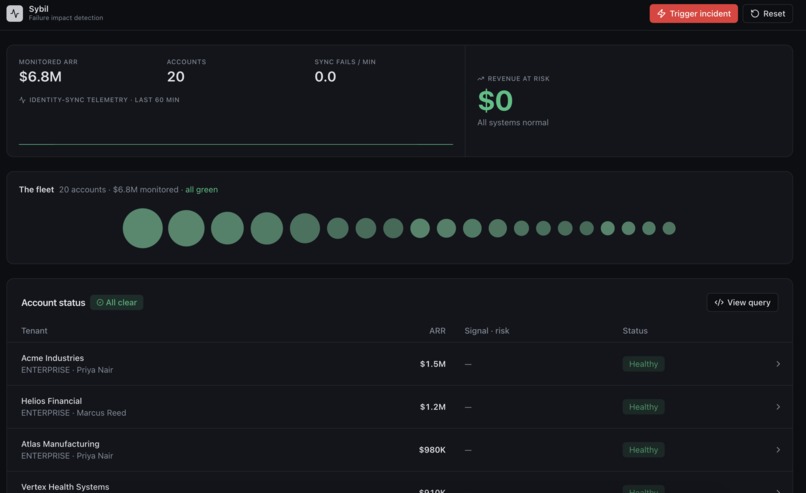
Task: Click the Sybil pulse logo icon
Action: click(x=14, y=13)
